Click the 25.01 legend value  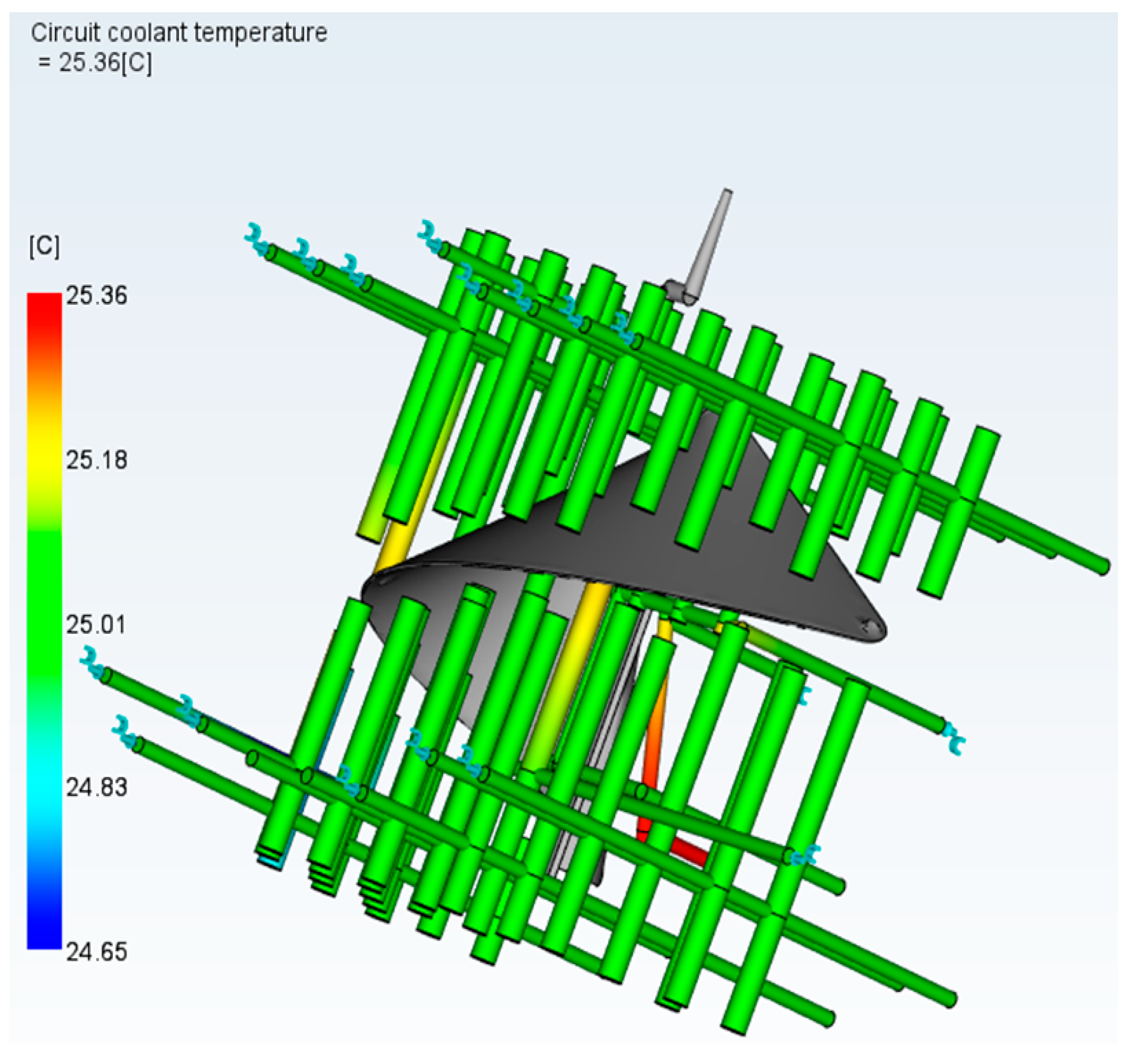point(96,625)
